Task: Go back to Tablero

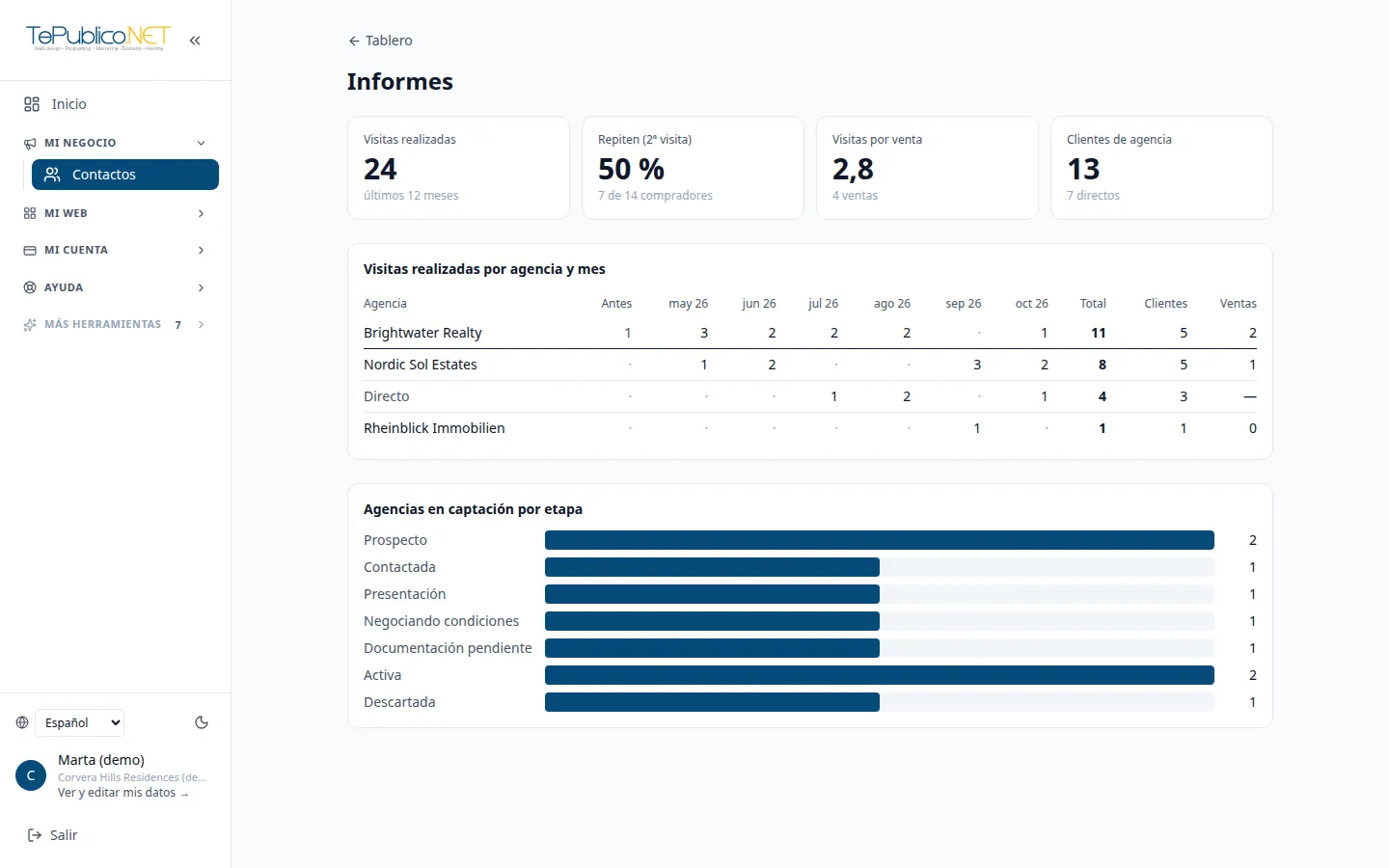Action: 380,41
